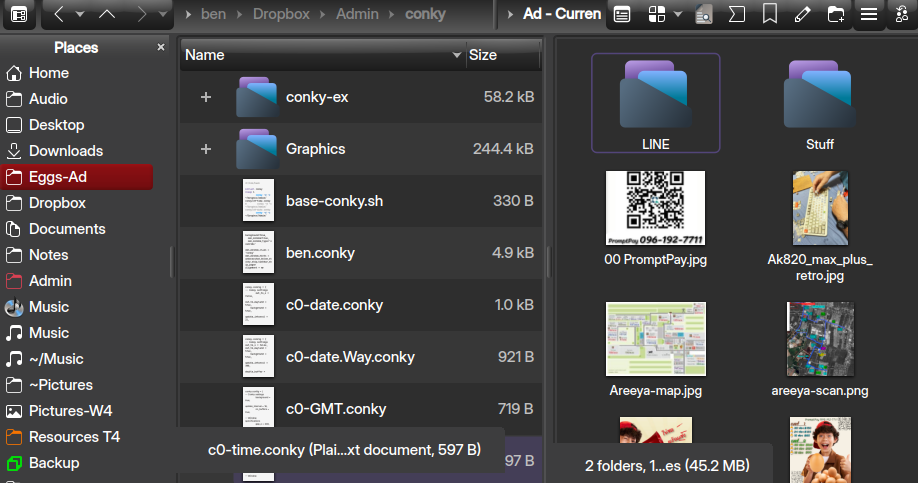Open the file search icon
Image resolution: width=918 pixels, height=483 pixels.
[x=703, y=14]
